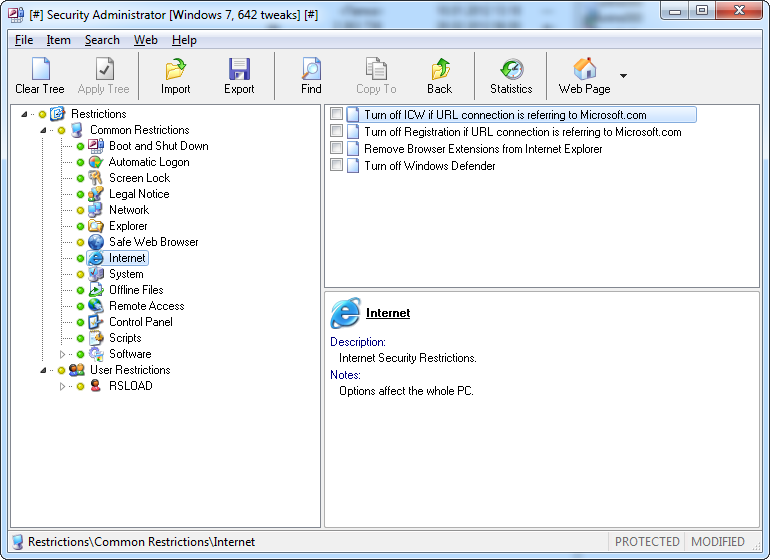Click the Web Page house icon
Screen dimensions: 770x560
[585, 69]
